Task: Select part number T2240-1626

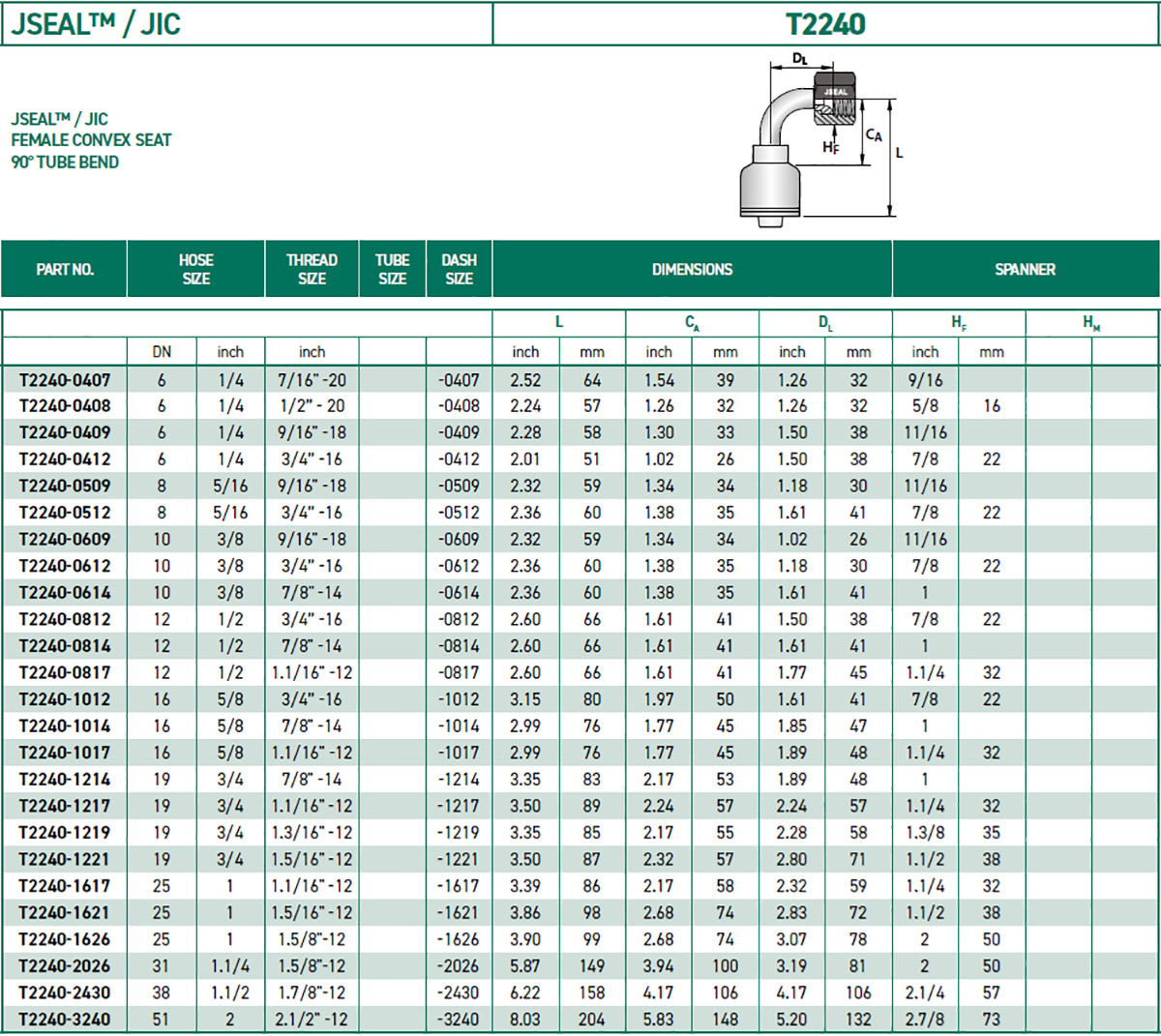Action: pyautogui.click(x=65, y=939)
